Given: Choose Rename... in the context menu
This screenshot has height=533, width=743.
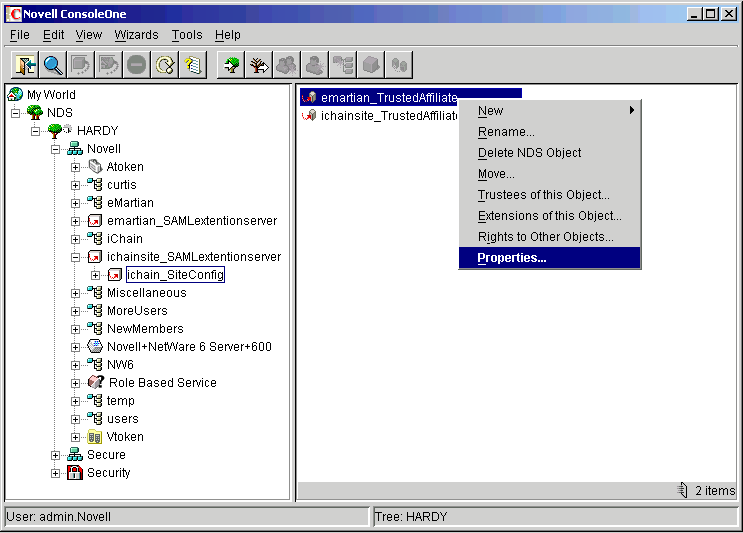Looking at the screenshot, I should click(550, 132).
